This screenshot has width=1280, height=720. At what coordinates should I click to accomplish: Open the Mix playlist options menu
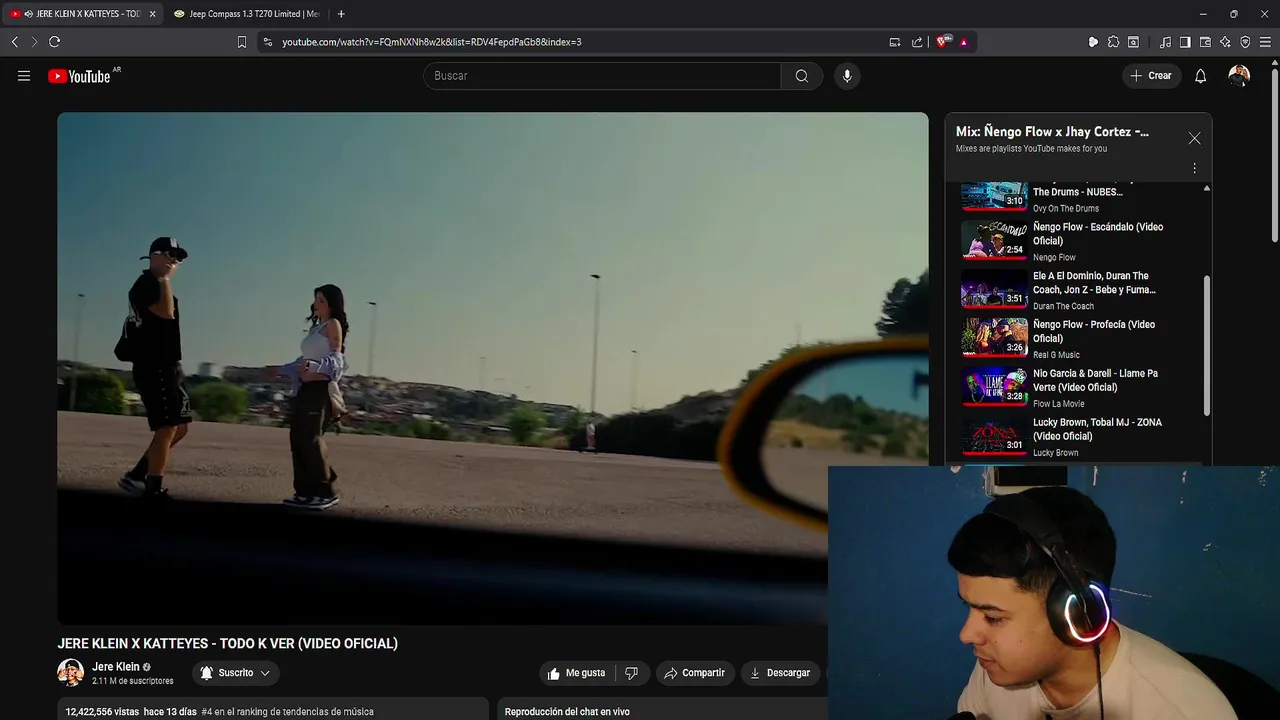(1194, 168)
